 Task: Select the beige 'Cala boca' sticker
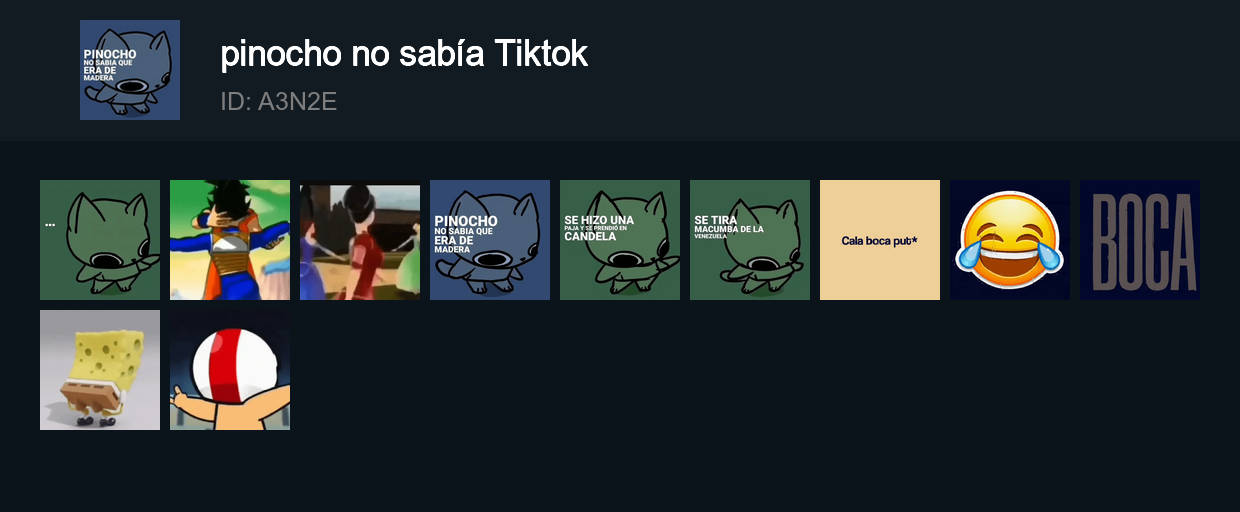(x=880, y=240)
